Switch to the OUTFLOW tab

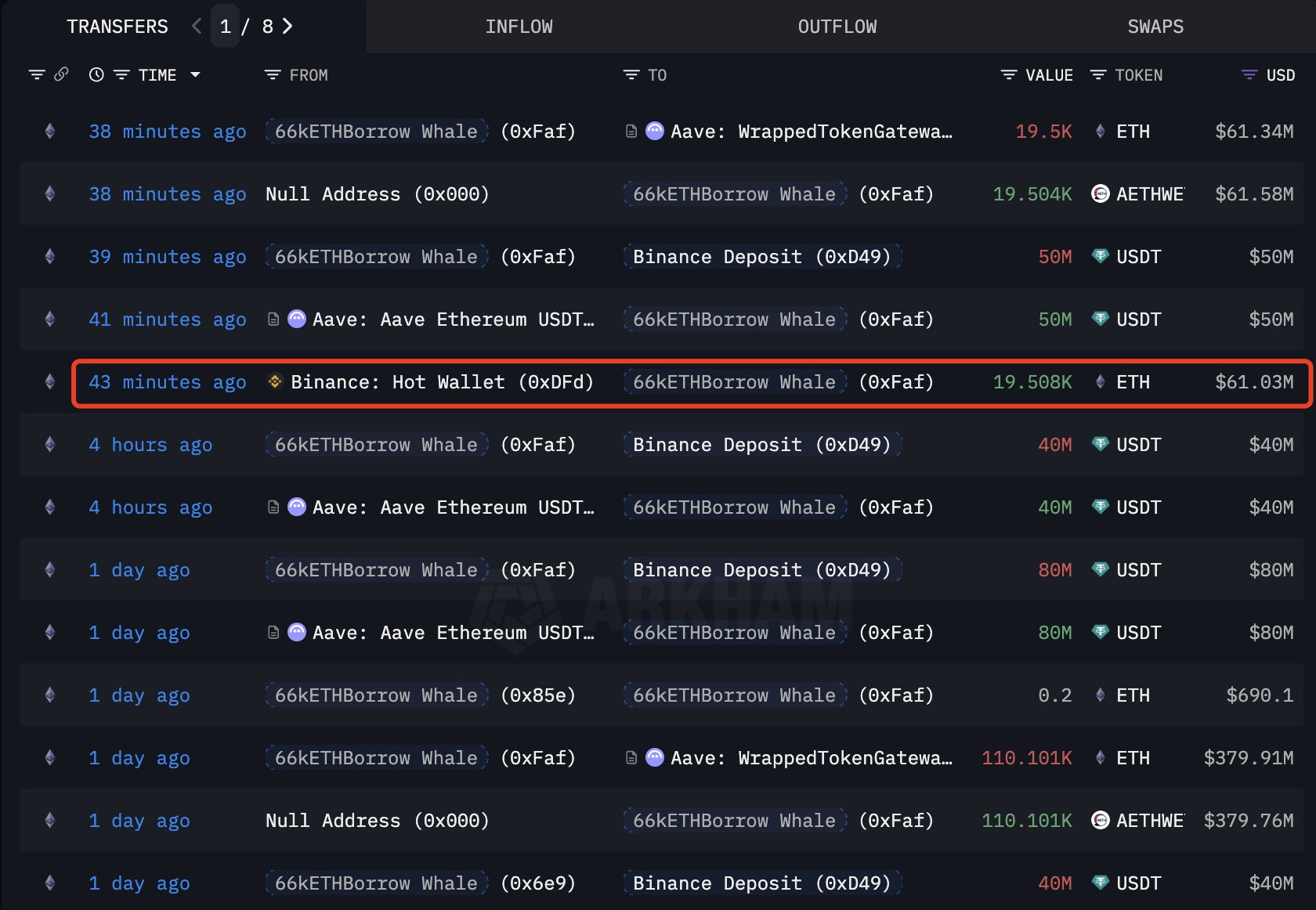point(837,26)
